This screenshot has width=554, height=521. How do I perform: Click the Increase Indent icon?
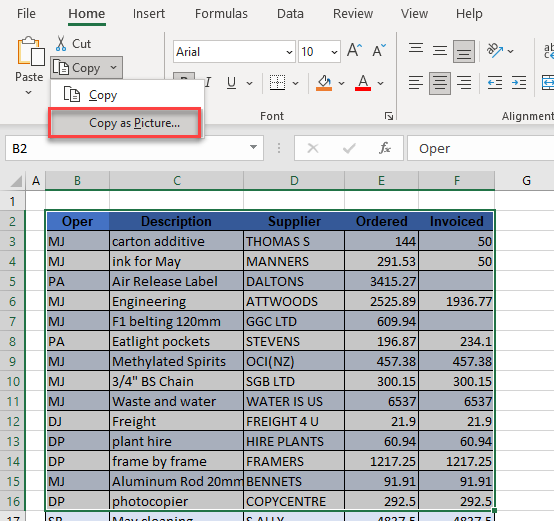pos(519,83)
